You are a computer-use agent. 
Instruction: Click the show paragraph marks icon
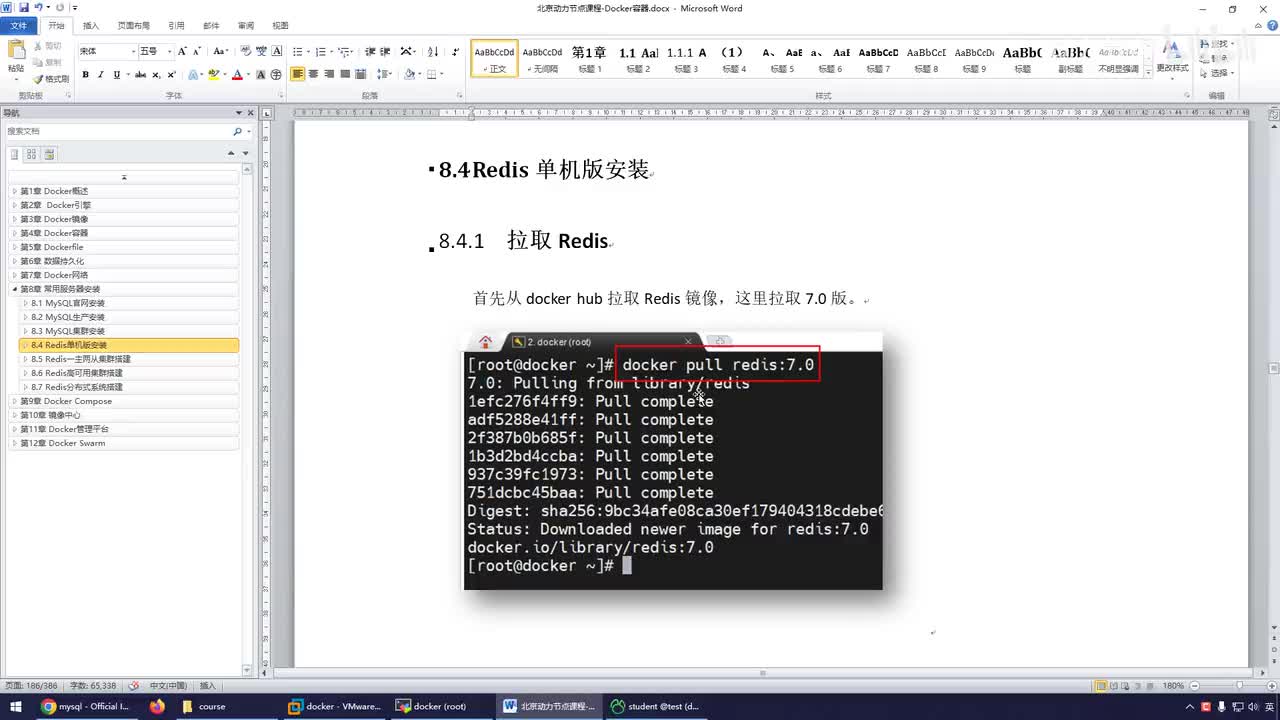[456, 51]
